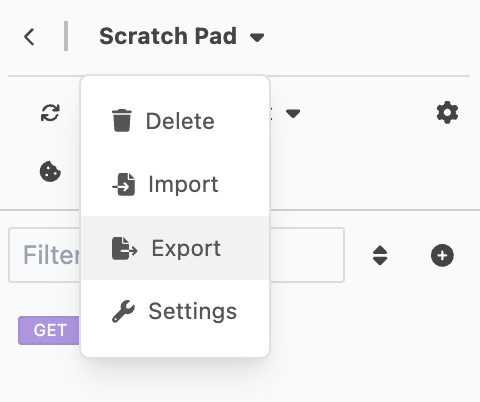Open the gear settings icon

pyautogui.click(x=447, y=113)
